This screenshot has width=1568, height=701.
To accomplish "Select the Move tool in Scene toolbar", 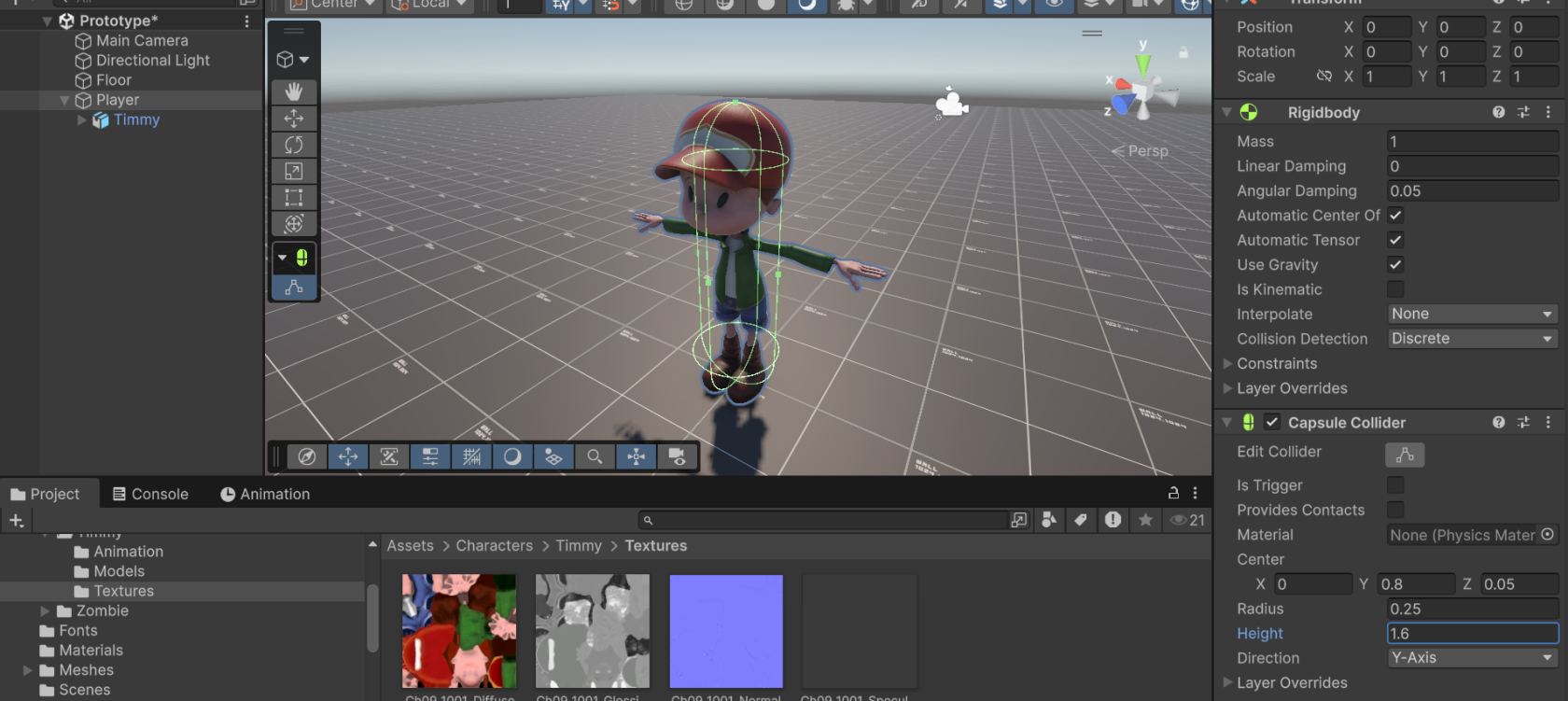I will pyautogui.click(x=294, y=119).
